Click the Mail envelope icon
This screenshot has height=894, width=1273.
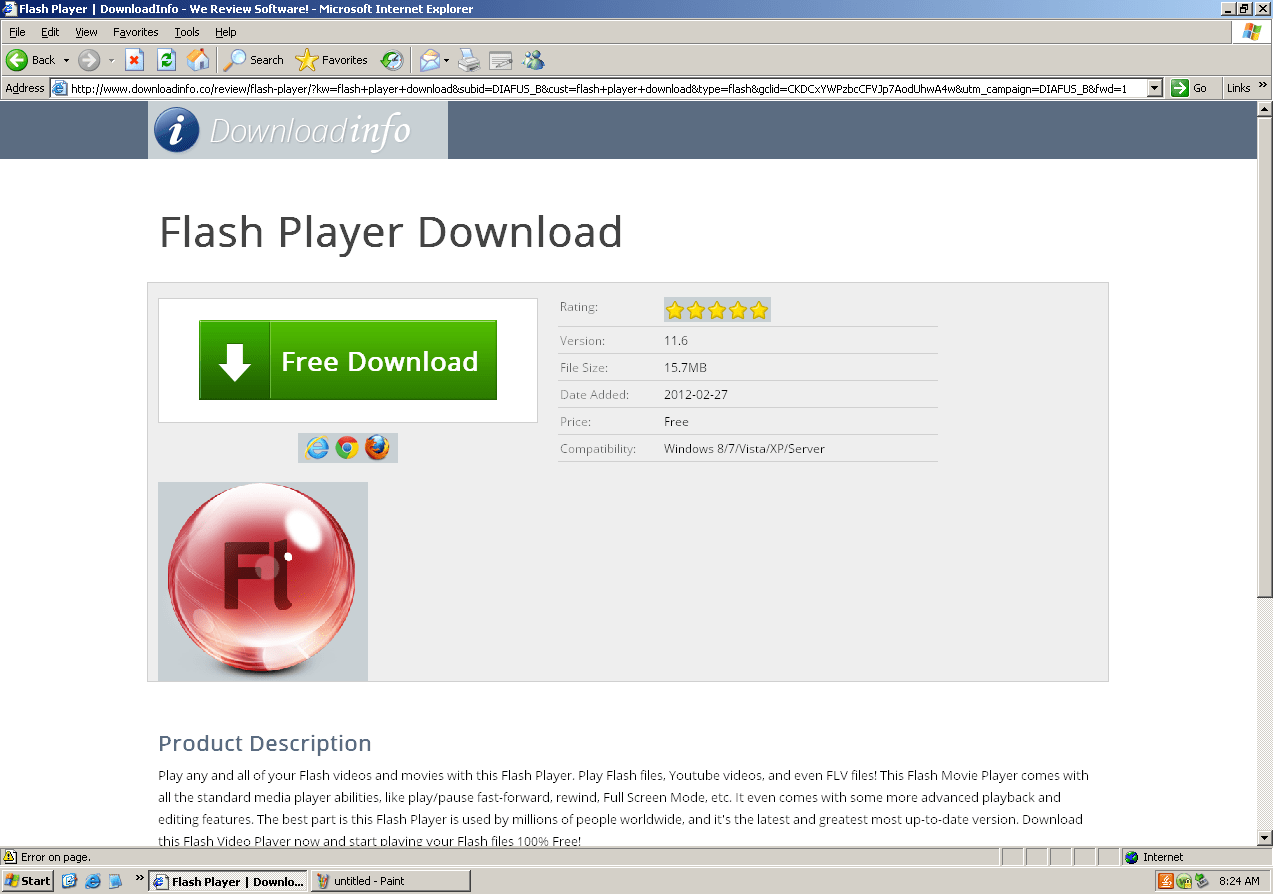coord(429,60)
